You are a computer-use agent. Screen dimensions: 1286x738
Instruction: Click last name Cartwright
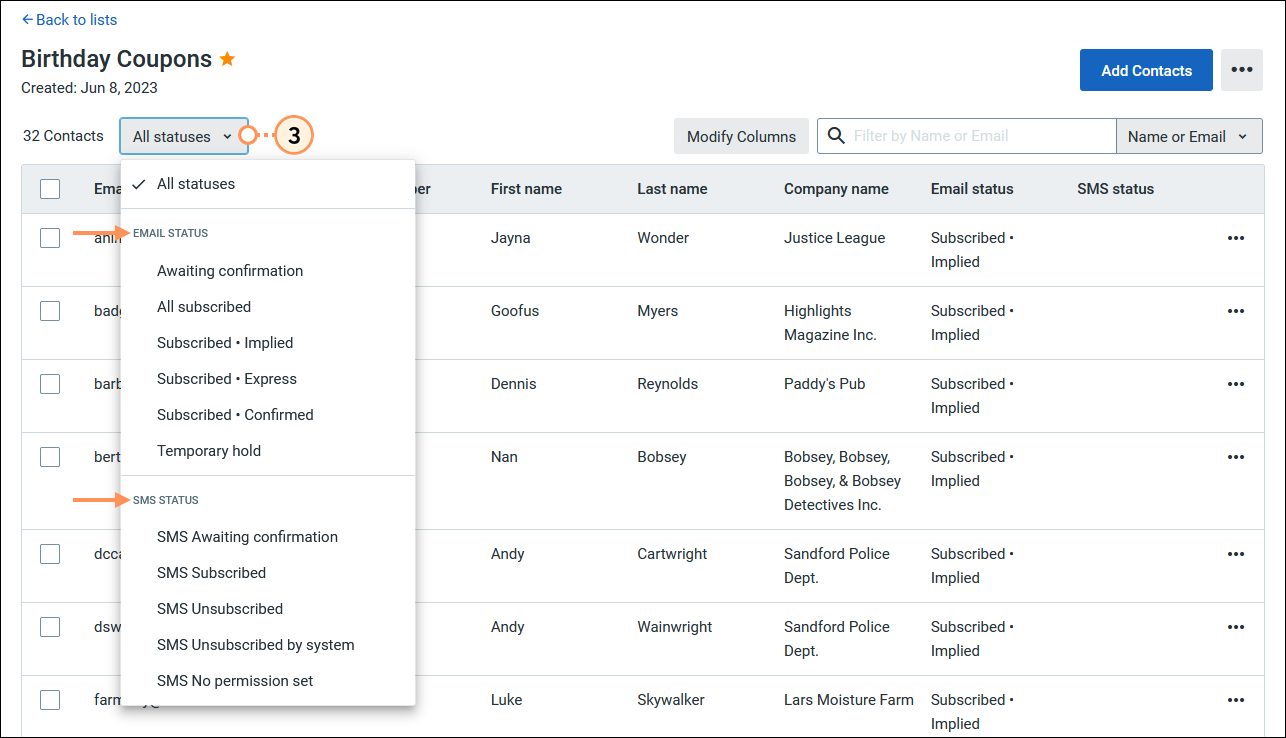click(672, 554)
